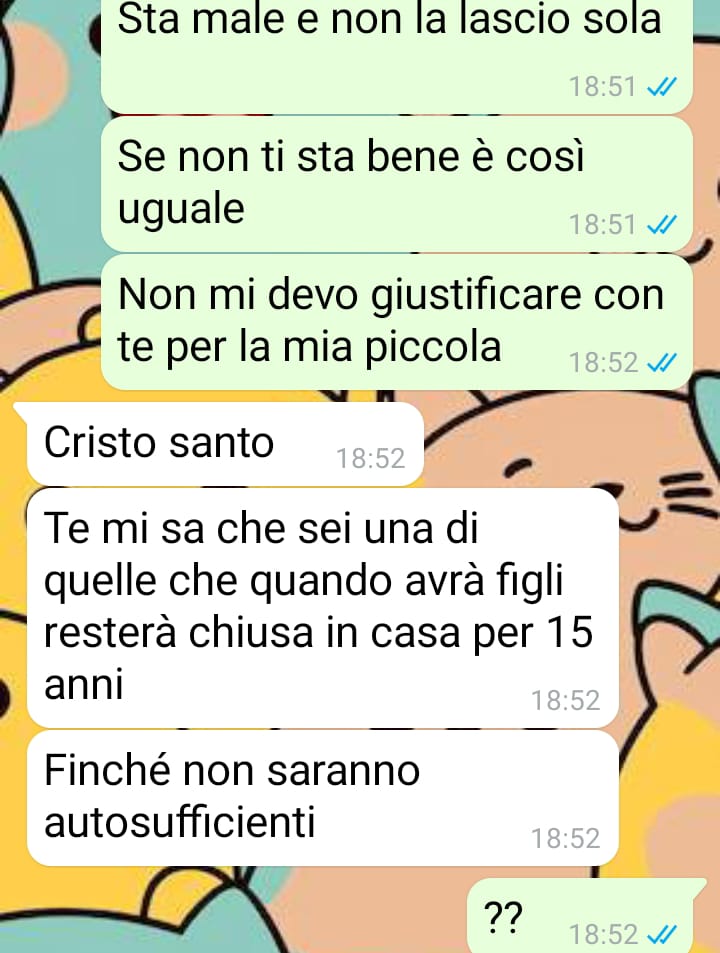
Task: Click the 18:52 timestamp on 'autosufficienti' message
Action: (x=566, y=839)
